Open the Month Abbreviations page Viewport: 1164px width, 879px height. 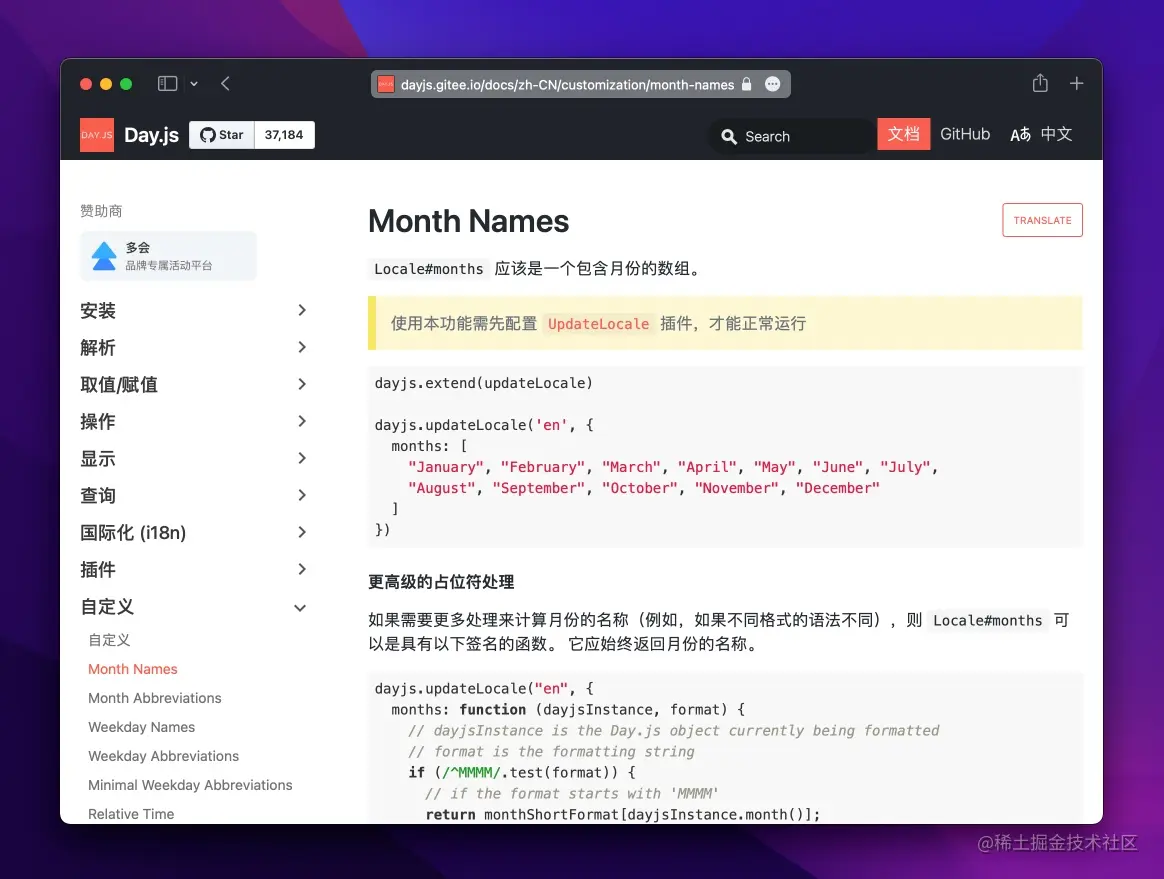155,697
